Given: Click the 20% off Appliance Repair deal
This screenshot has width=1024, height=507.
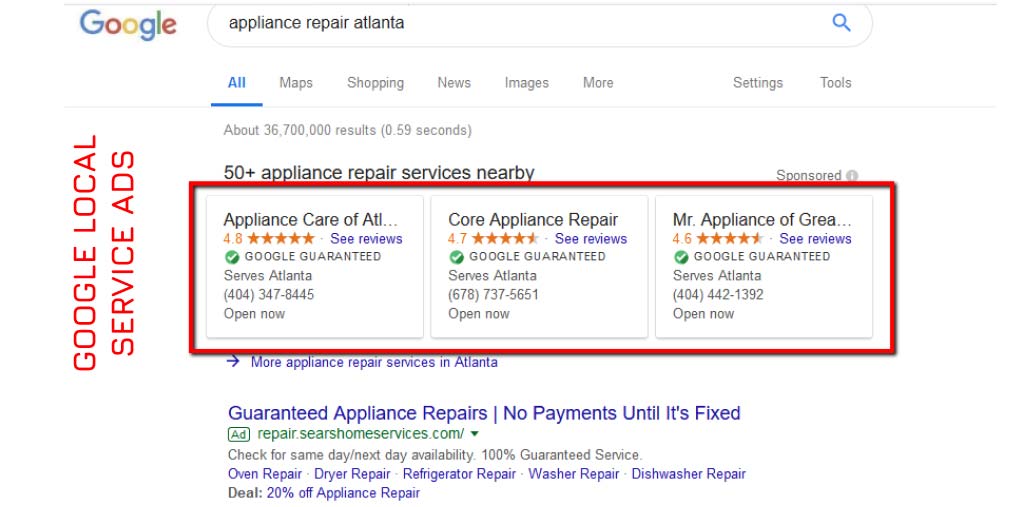Looking at the screenshot, I should coord(343,493).
